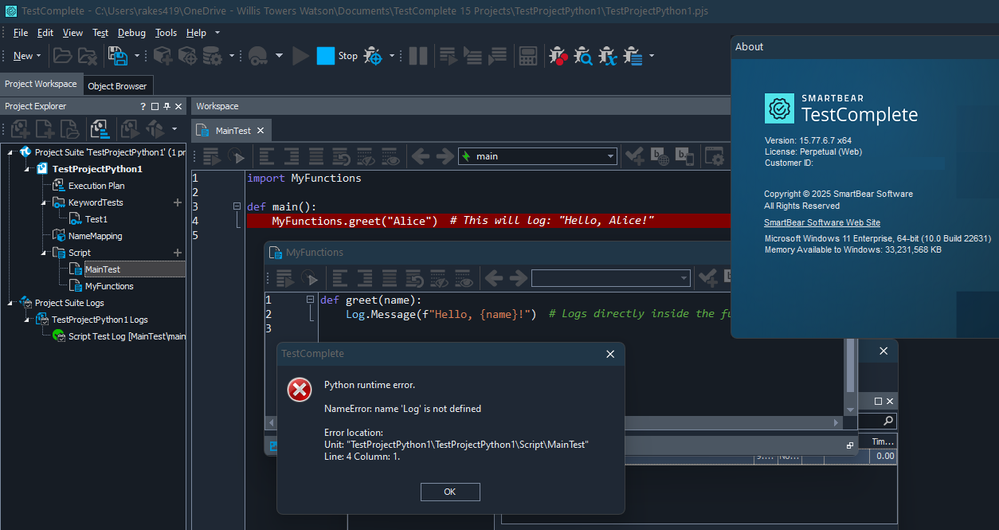Collapse the 'def main()' code fold marker
Viewport: 999px width, 530px height.
[237, 206]
